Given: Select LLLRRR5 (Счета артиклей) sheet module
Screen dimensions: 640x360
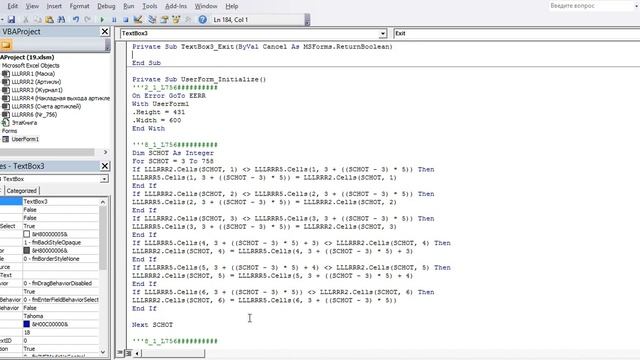Looking at the screenshot, I should [46, 107].
